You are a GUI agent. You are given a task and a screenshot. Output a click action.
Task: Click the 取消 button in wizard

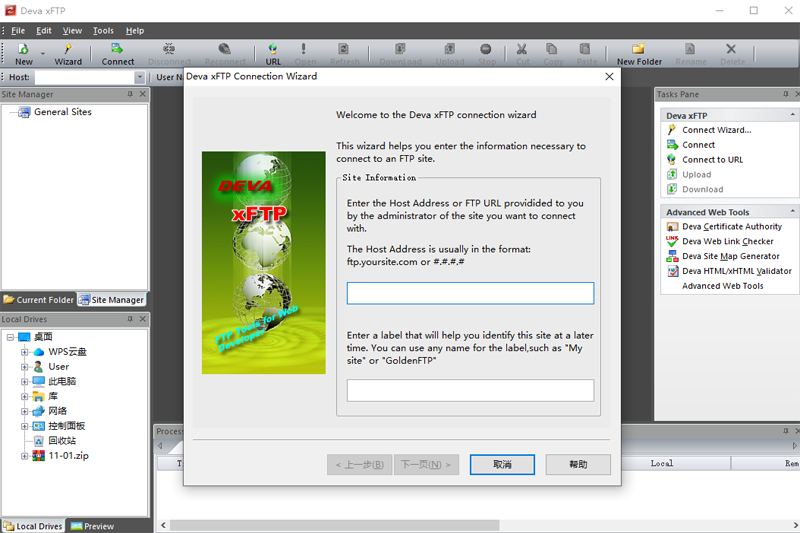tap(502, 465)
